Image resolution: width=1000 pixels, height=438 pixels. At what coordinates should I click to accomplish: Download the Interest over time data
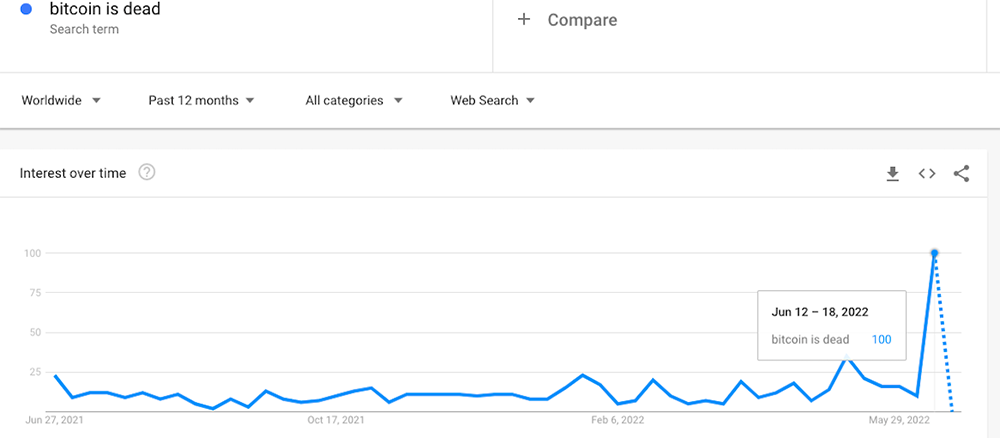tap(893, 173)
